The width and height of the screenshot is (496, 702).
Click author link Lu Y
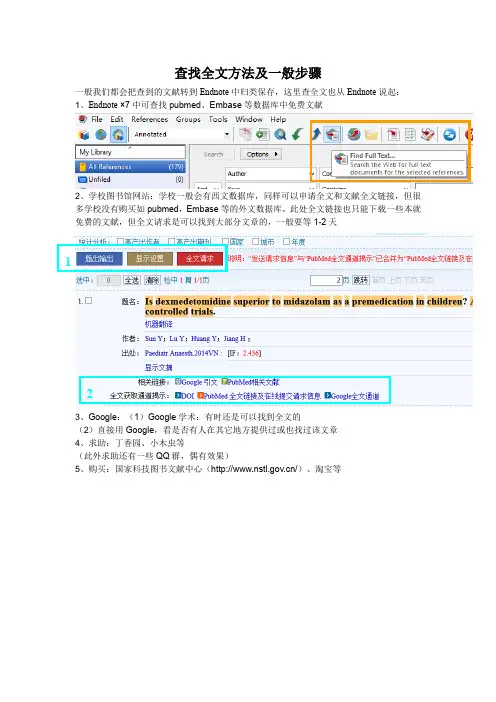[x=178, y=338]
